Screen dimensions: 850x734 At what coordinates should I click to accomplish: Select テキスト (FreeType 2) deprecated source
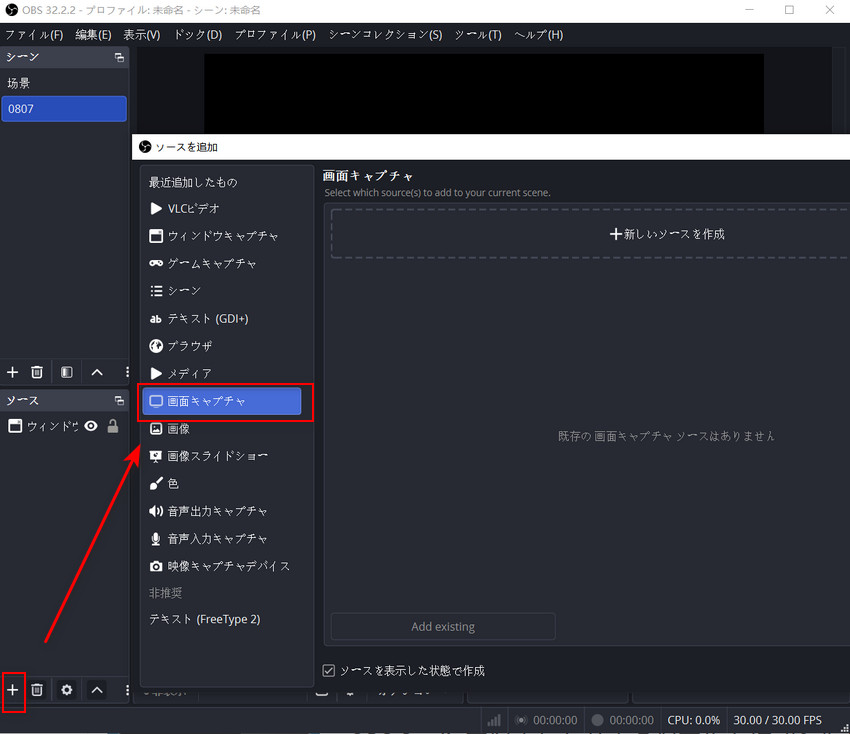222,619
